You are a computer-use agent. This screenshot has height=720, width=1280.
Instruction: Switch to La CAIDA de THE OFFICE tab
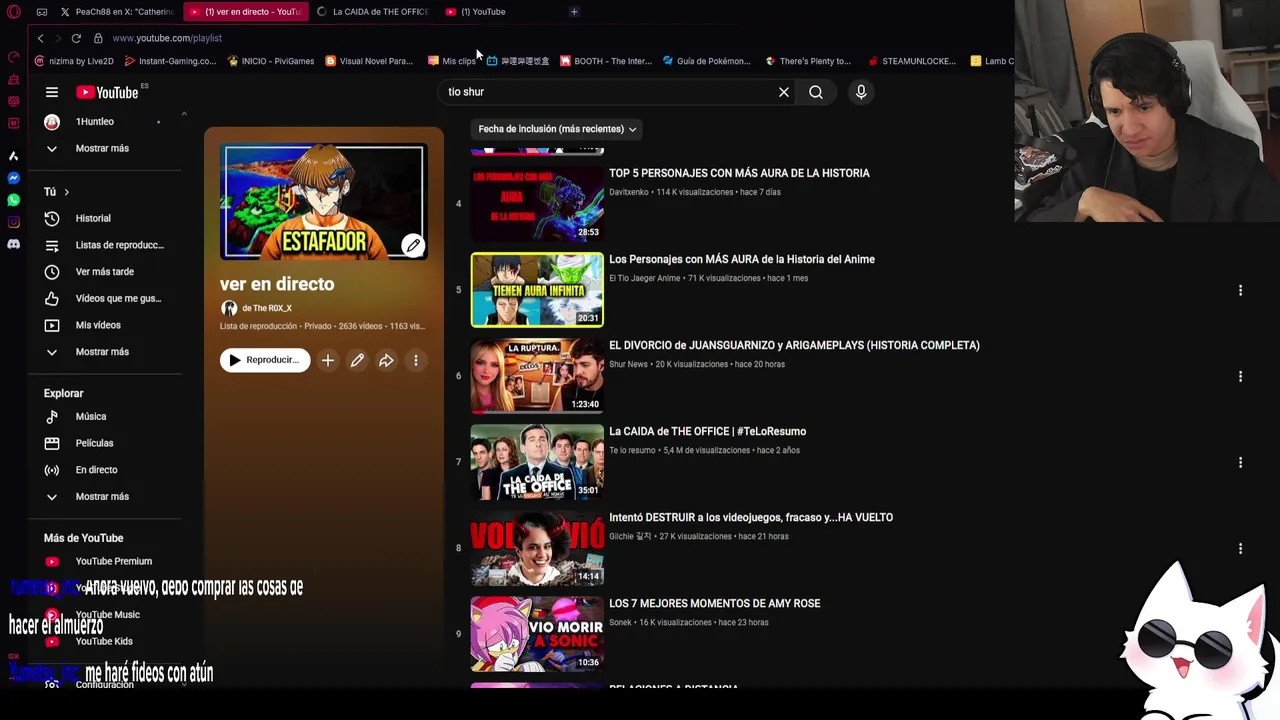372,12
